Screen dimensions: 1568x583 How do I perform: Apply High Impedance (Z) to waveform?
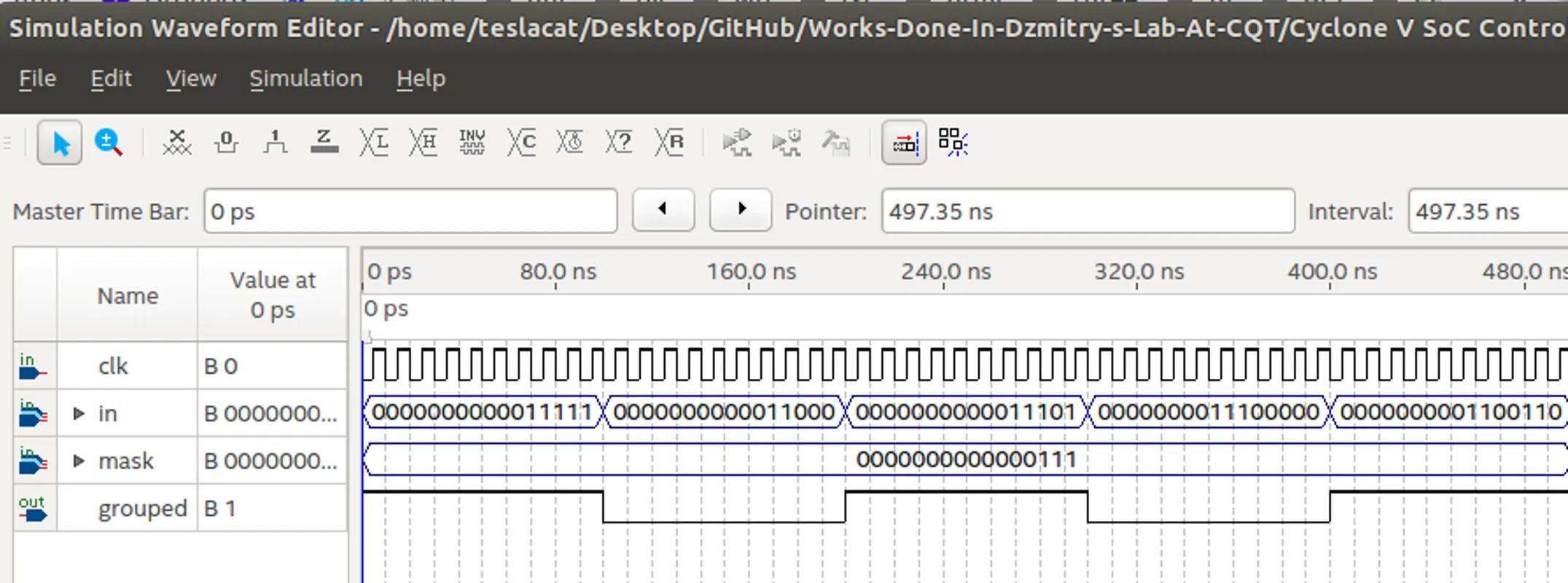[x=324, y=143]
